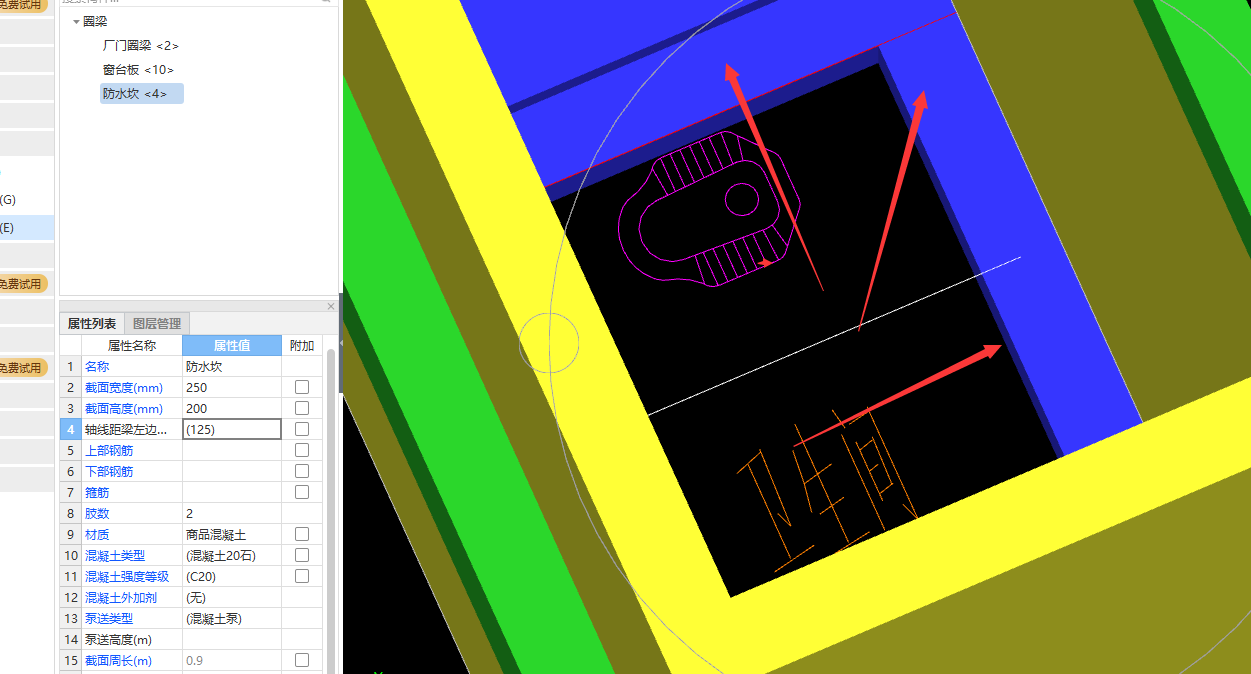This screenshot has width=1251, height=674.
Task: Tick the 附加 checkbox for 箍筋
Action: pos(302,492)
